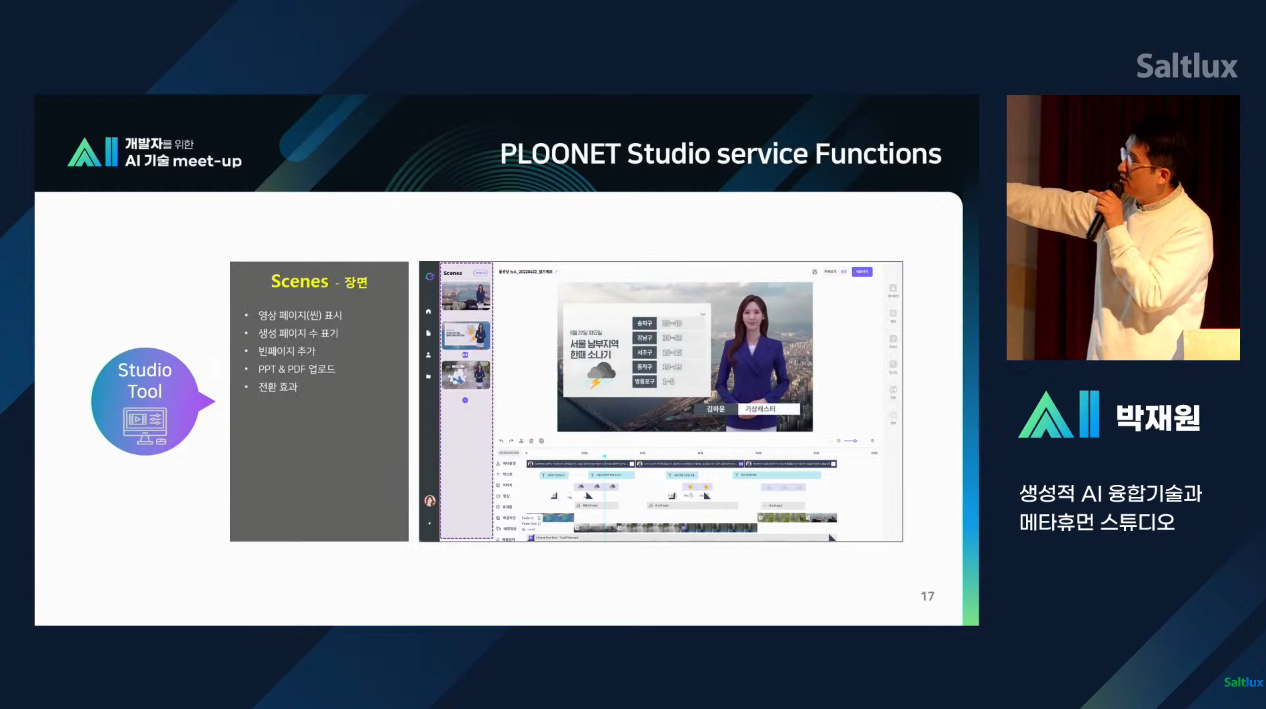This screenshot has width=1266, height=709.
Task: Click the cyan playhead timeline marker
Action: click(x=604, y=456)
